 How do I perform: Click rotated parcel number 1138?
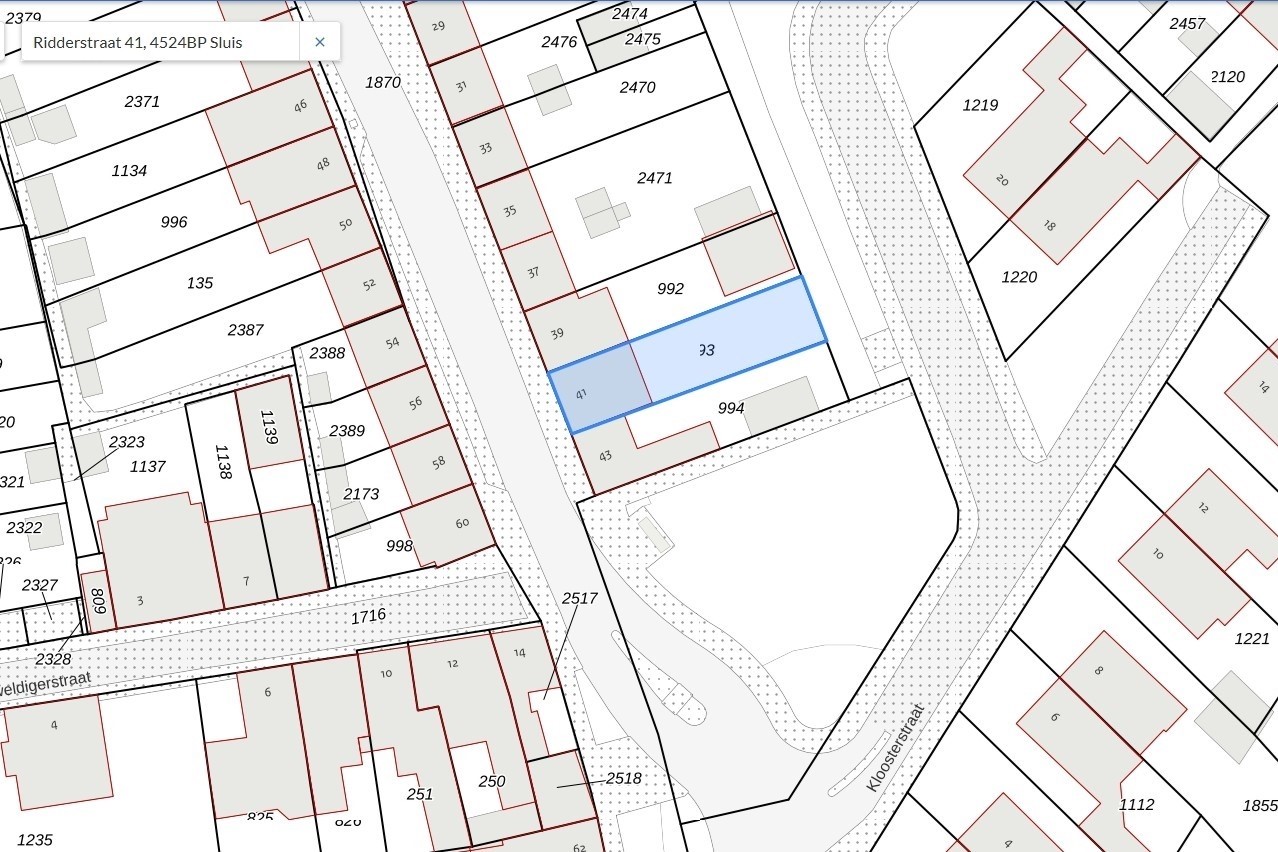pyautogui.click(x=223, y=462)
